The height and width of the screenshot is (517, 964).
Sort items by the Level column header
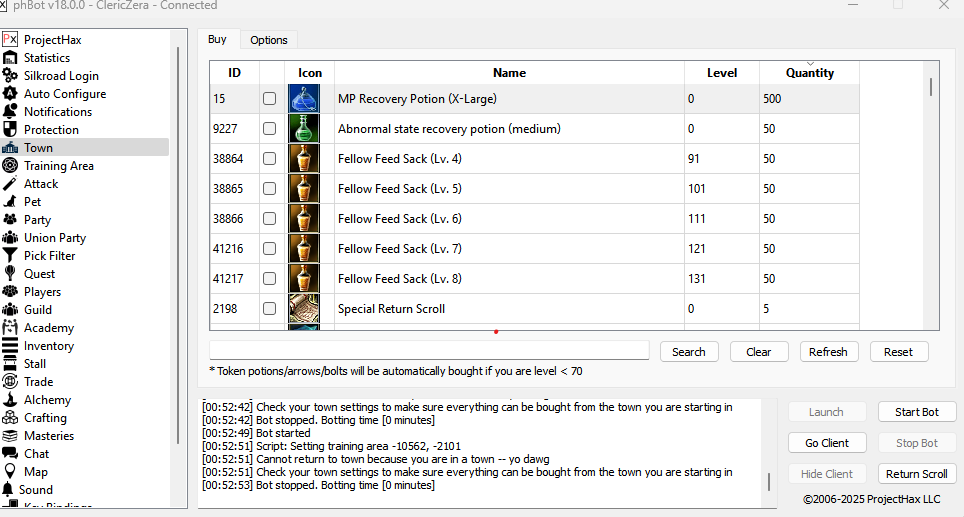pos(721,73)
